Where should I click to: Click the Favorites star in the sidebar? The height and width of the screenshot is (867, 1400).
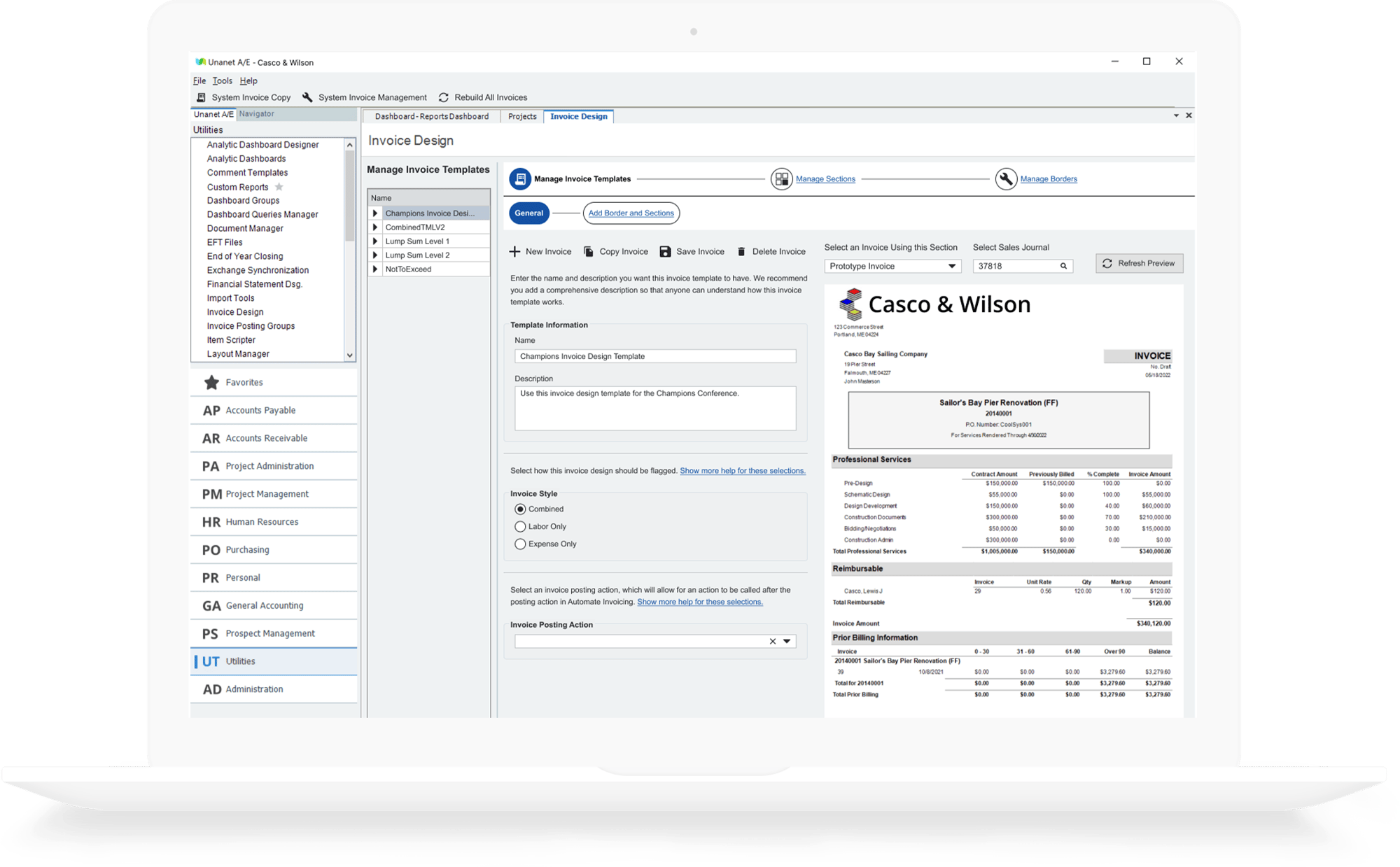[x=211, y=382]
